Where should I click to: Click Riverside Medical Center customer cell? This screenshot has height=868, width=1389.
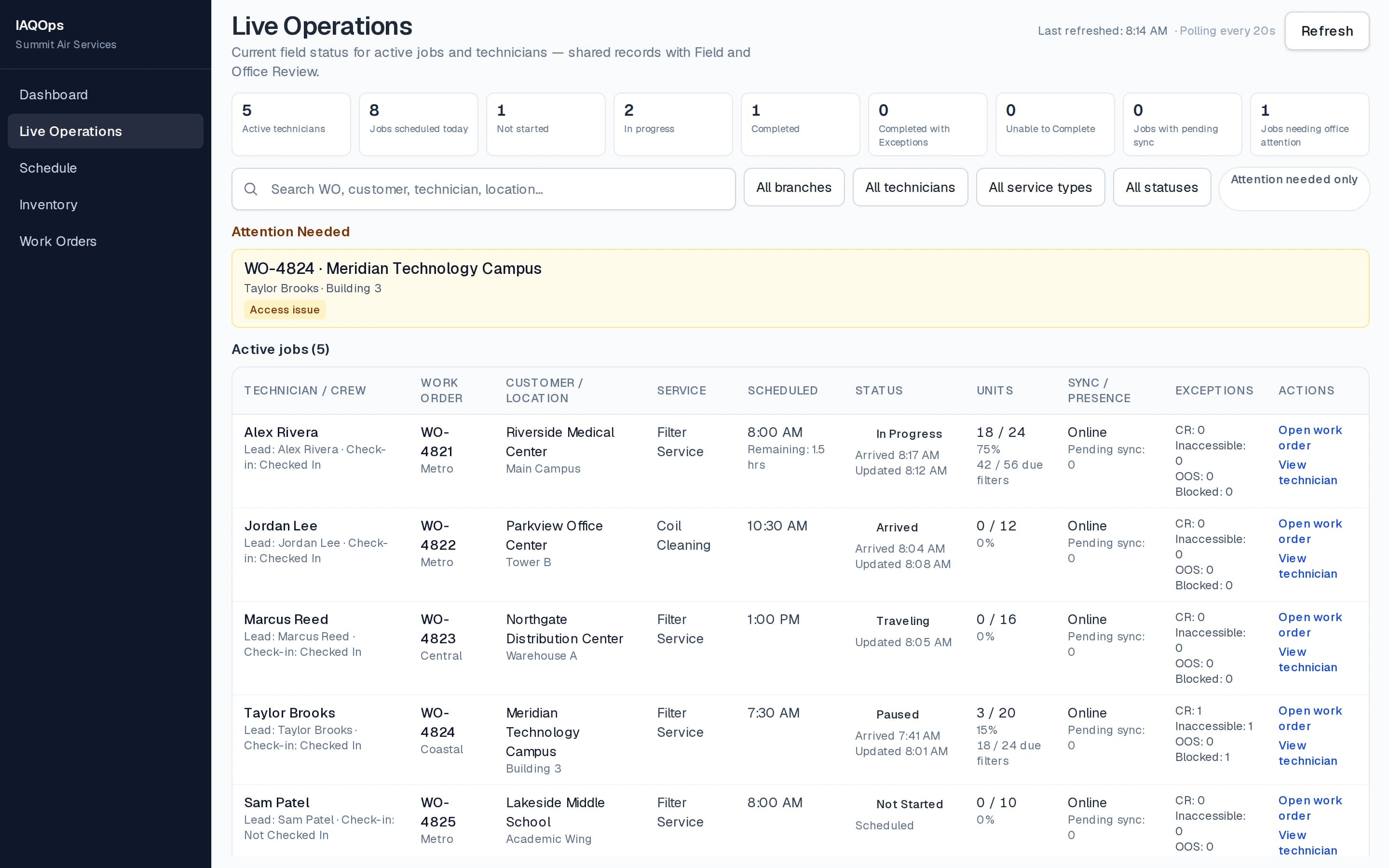click(x=559, y=442)
